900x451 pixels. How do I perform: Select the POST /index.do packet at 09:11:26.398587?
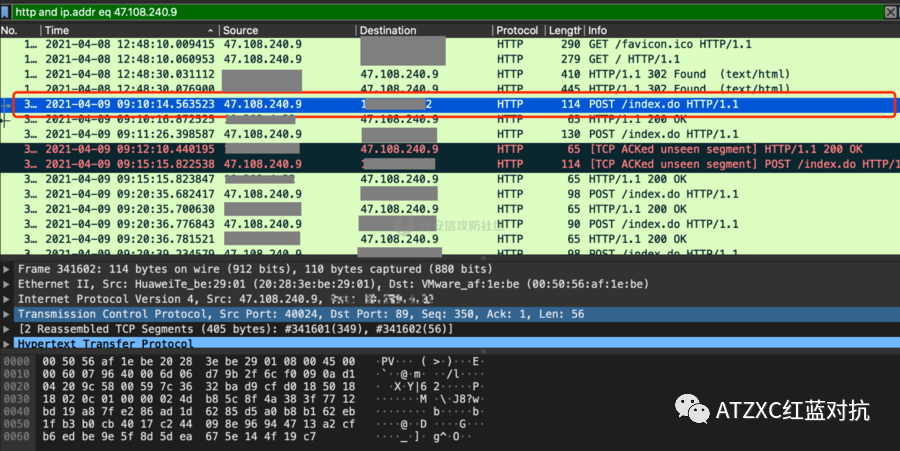450,134
